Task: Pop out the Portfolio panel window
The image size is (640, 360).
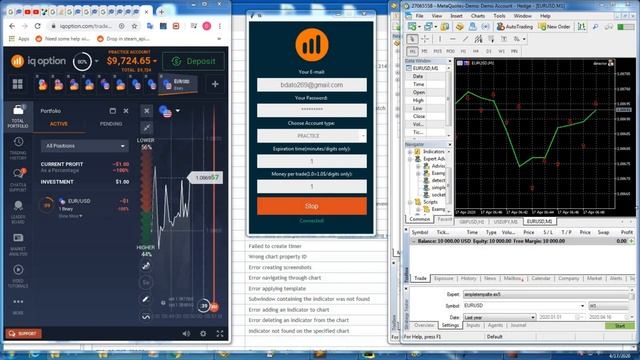Action: click(113, 111)
